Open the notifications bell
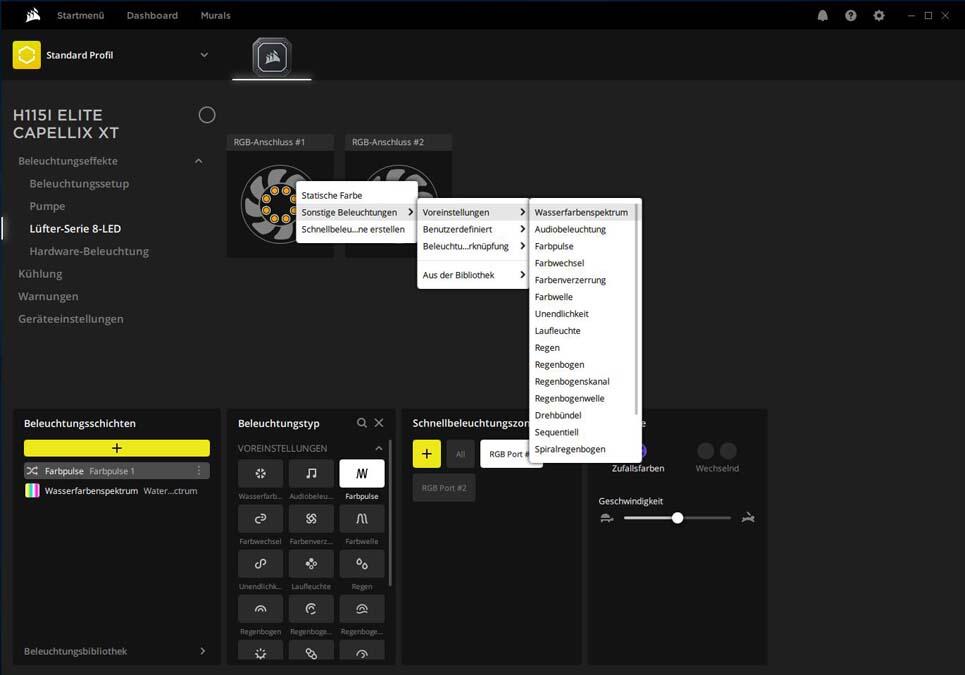The width and height of the screenshot is (965, 675). [822, 15]
